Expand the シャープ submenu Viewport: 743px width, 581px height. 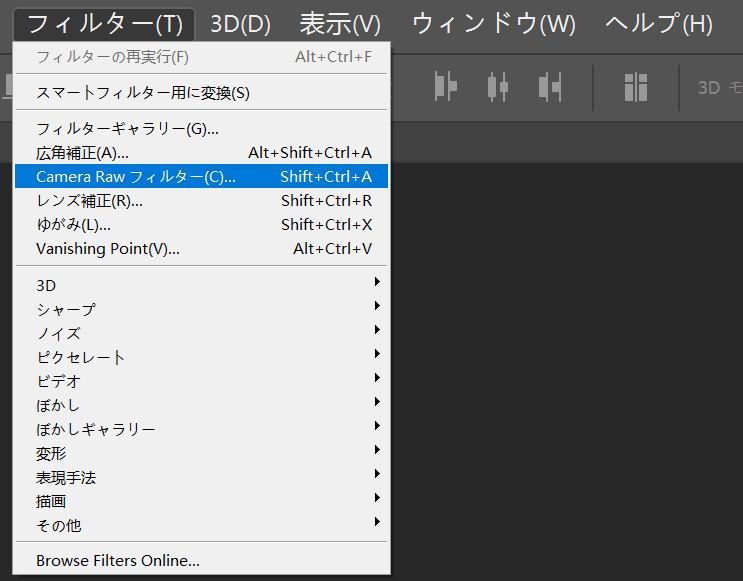[x=201, y=309]
